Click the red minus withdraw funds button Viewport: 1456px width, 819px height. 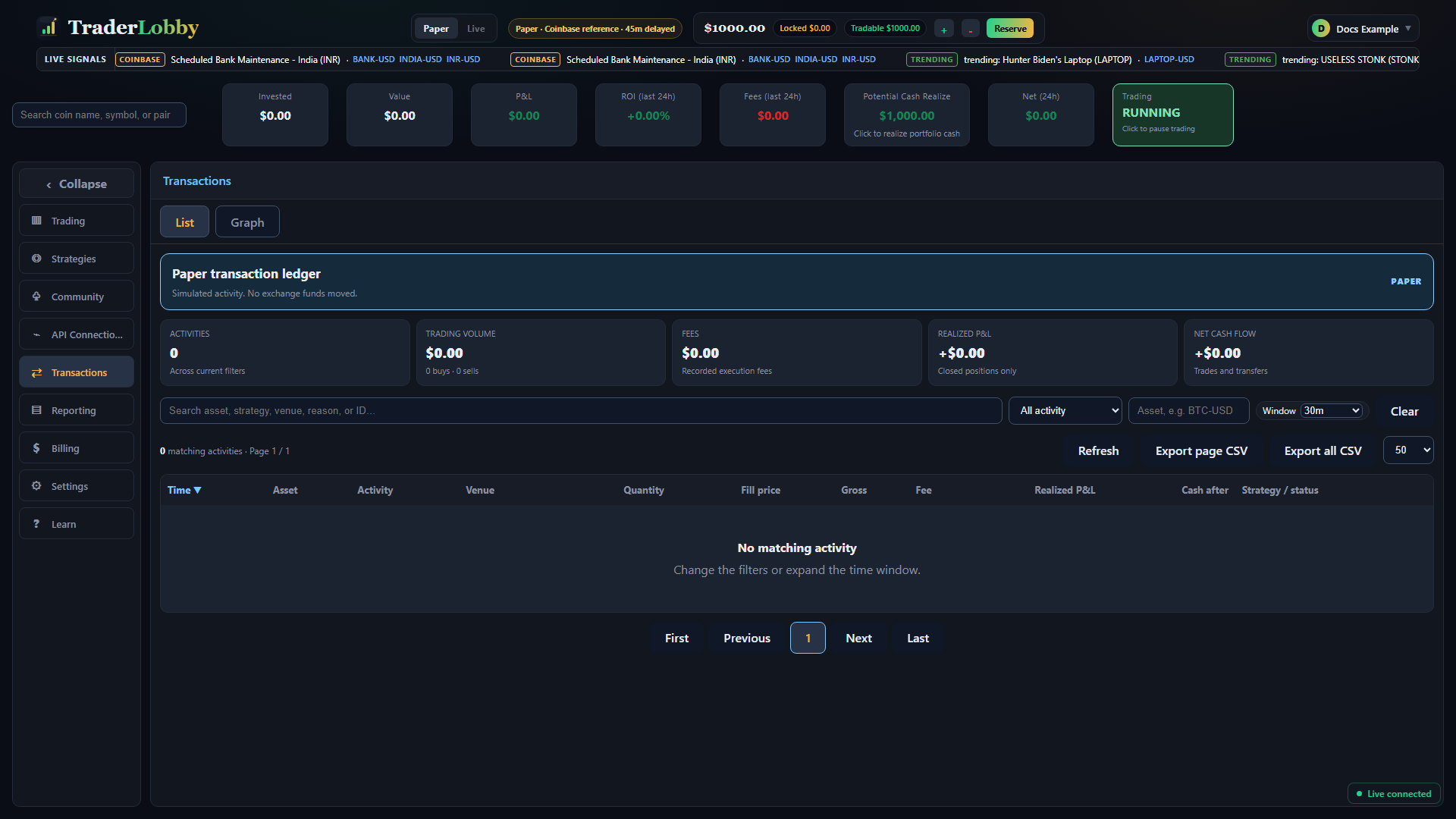[x=970, y=29]
